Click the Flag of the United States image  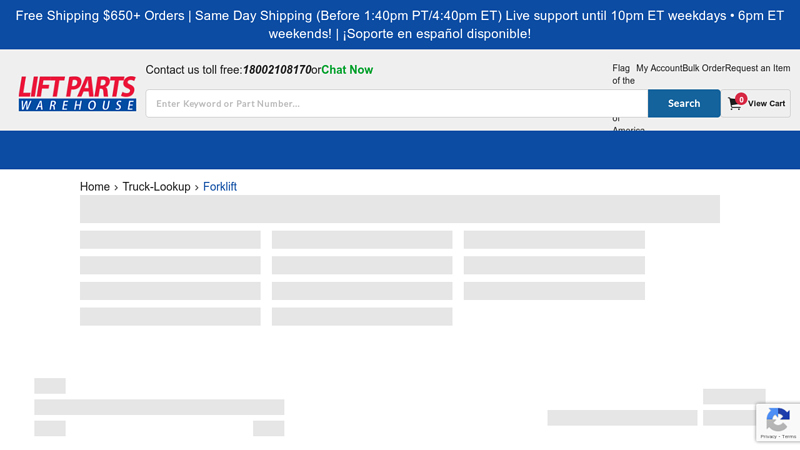pyautogui.click(x=623, y=75)
